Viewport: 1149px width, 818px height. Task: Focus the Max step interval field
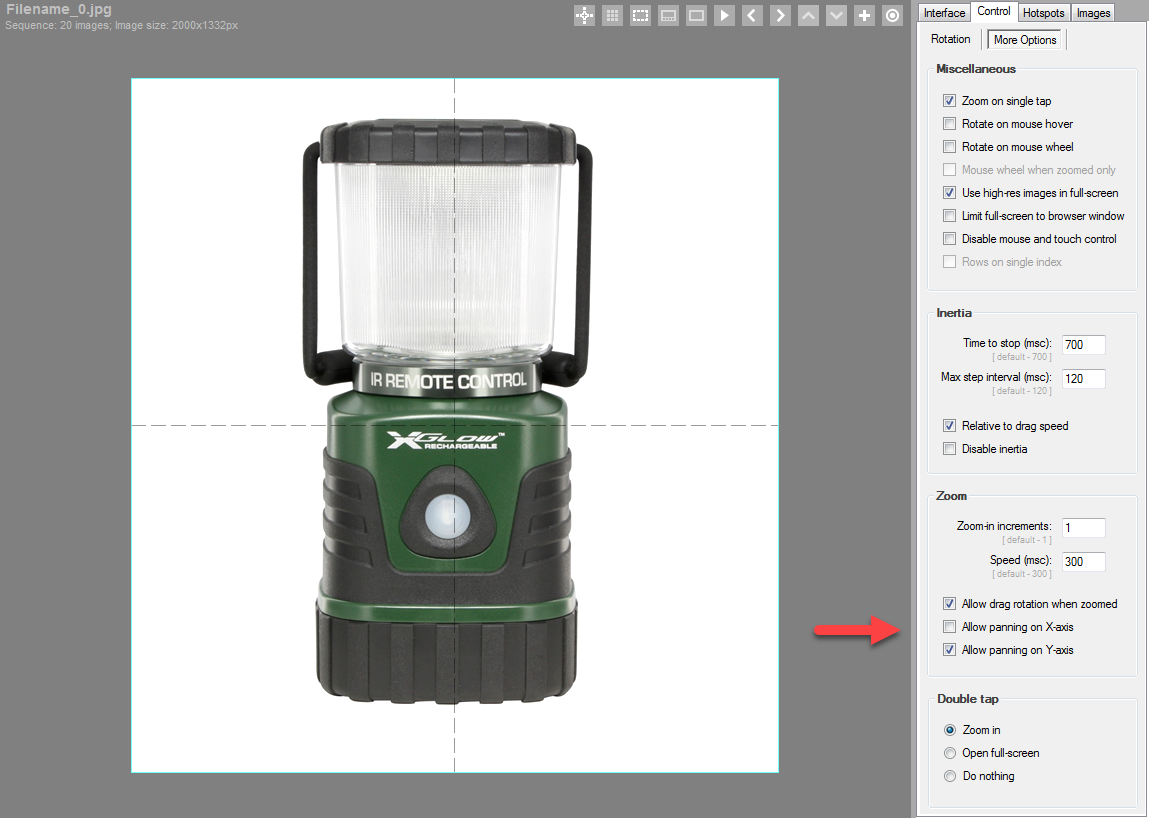[x=1084, y=378]
